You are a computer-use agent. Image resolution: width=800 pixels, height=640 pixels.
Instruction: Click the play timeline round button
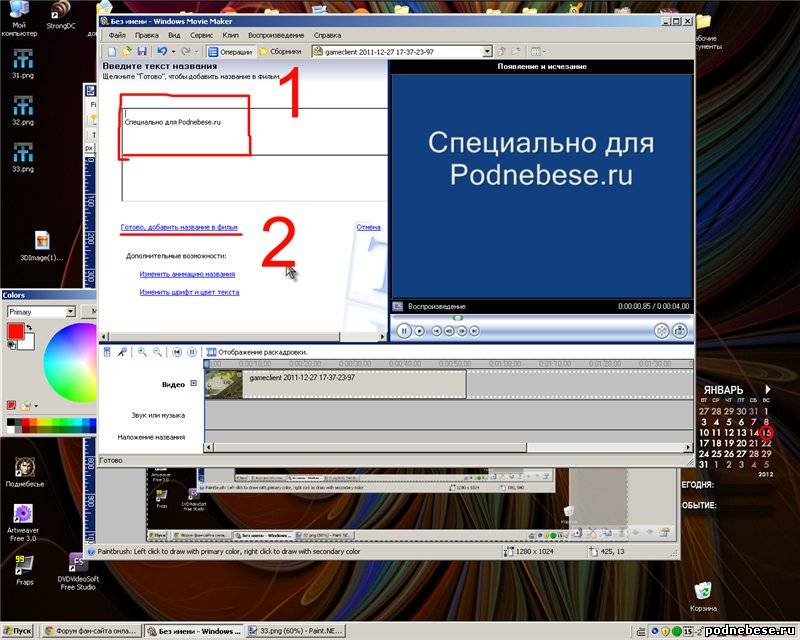(x=192, y=352)
